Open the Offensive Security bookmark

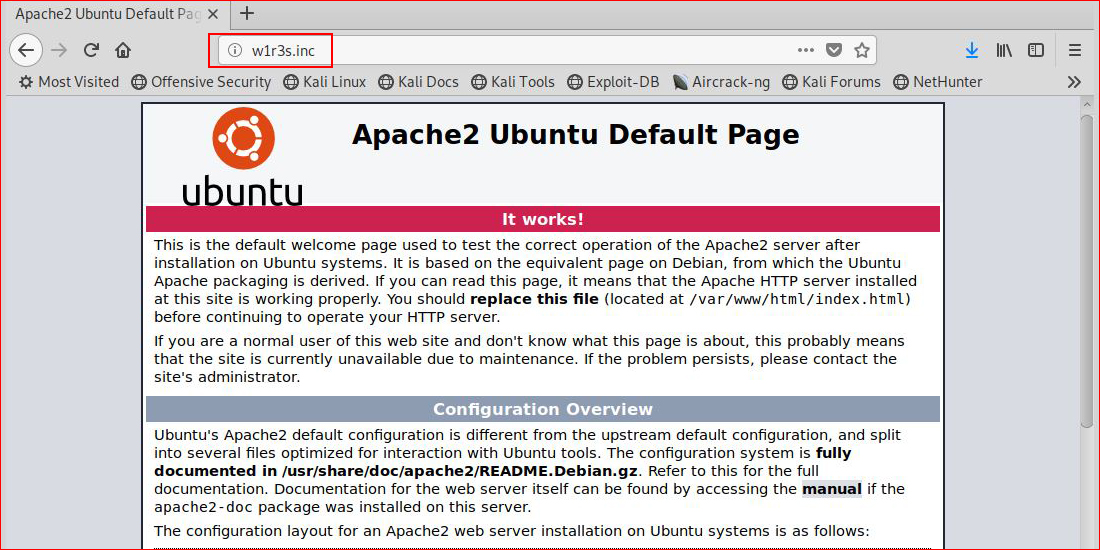tap(201, 82)
